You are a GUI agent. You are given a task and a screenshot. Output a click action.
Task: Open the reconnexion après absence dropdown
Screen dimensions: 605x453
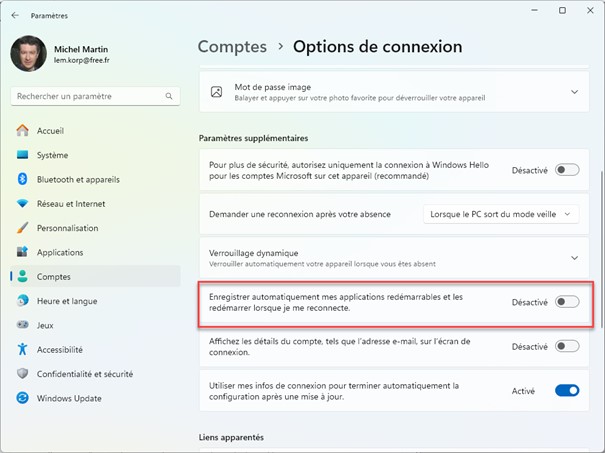tap(501, 214)
